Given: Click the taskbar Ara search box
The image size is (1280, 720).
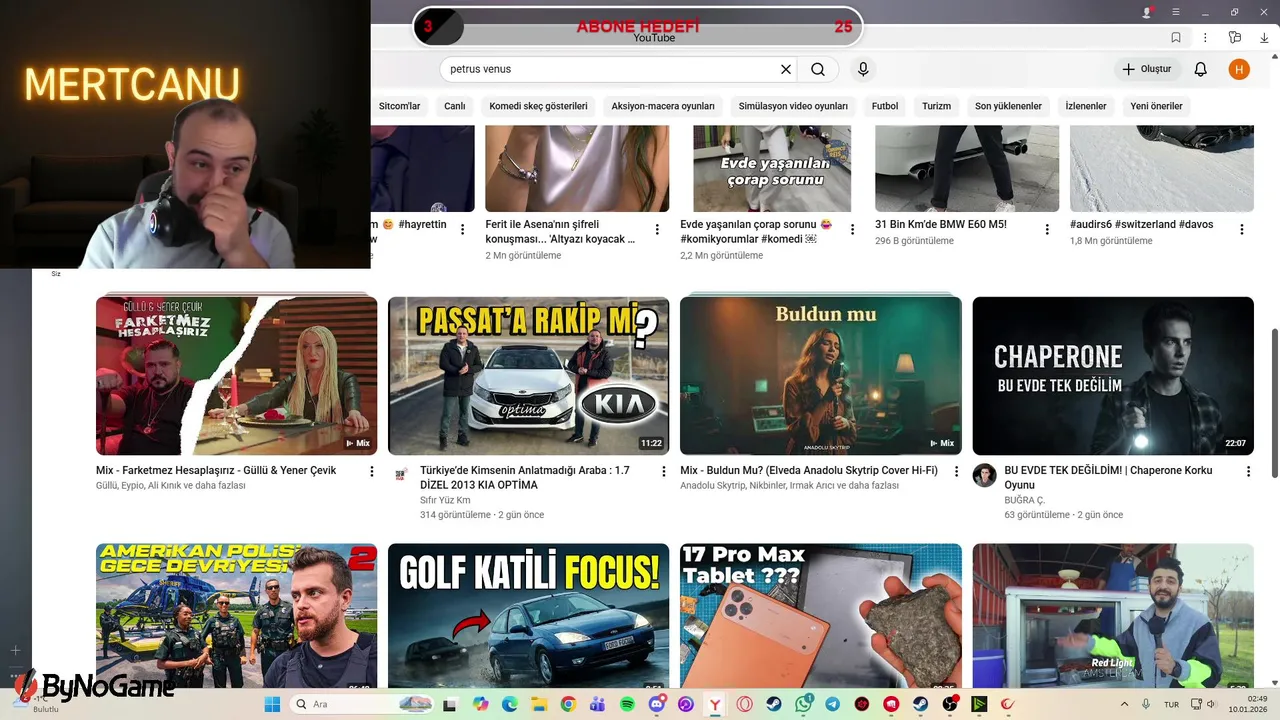Looking at the screenshot, I should [363, 704].
